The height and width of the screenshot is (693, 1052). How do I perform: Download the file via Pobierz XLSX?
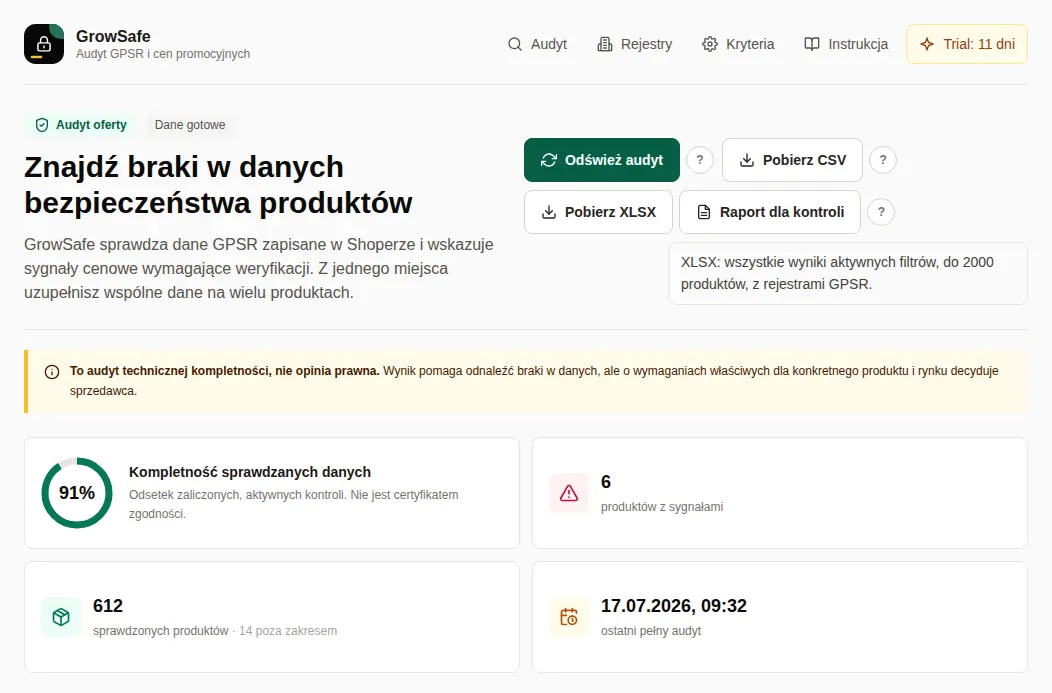click(598, 212)
